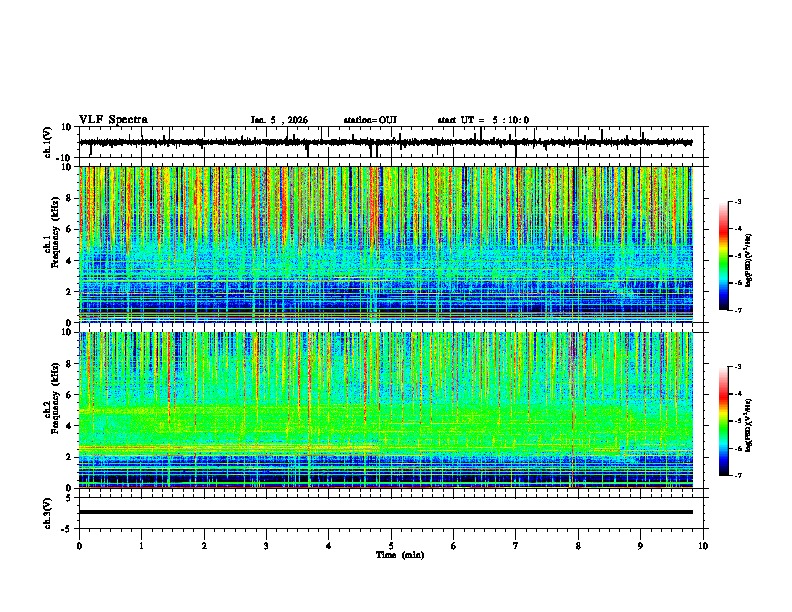Click time axis tick label "3"

point(267,546)
